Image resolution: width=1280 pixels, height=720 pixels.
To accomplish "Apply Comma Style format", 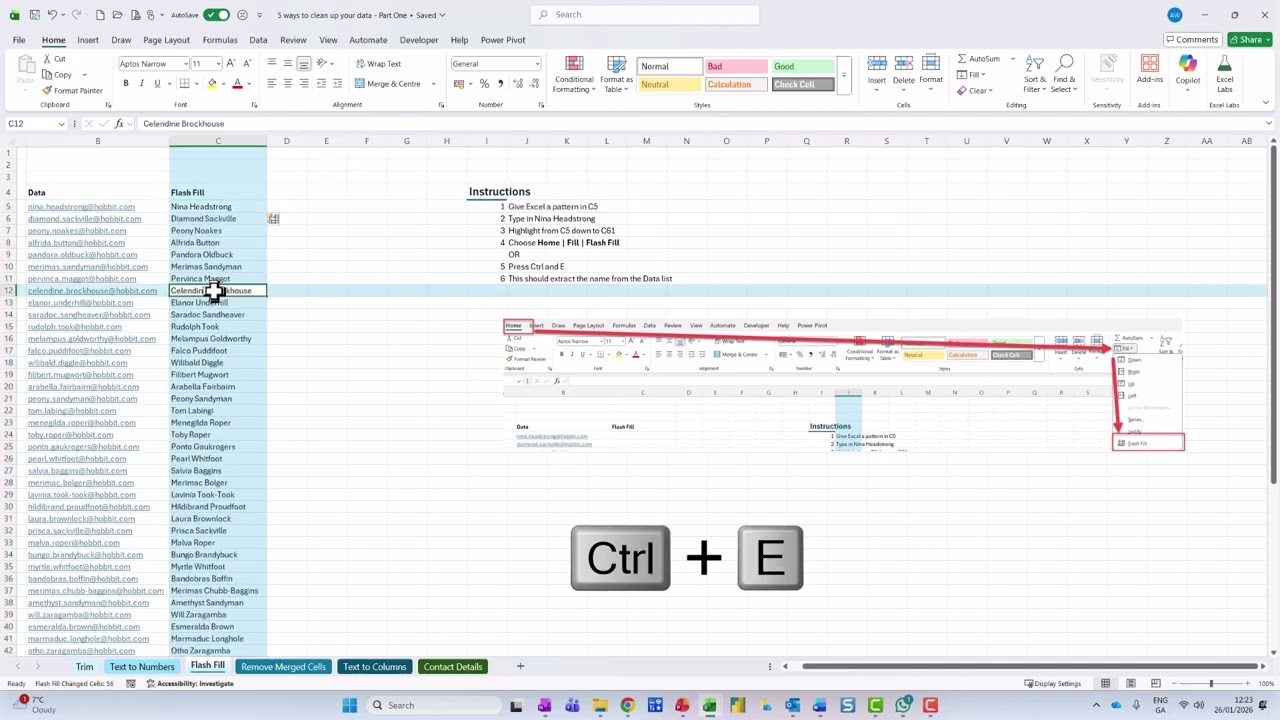I will pyautogui.click(x=500, y=83).
